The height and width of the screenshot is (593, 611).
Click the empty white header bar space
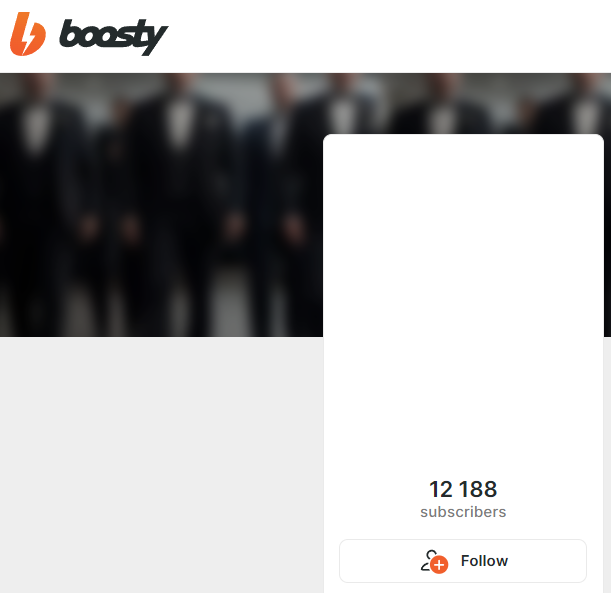(390, 36)
